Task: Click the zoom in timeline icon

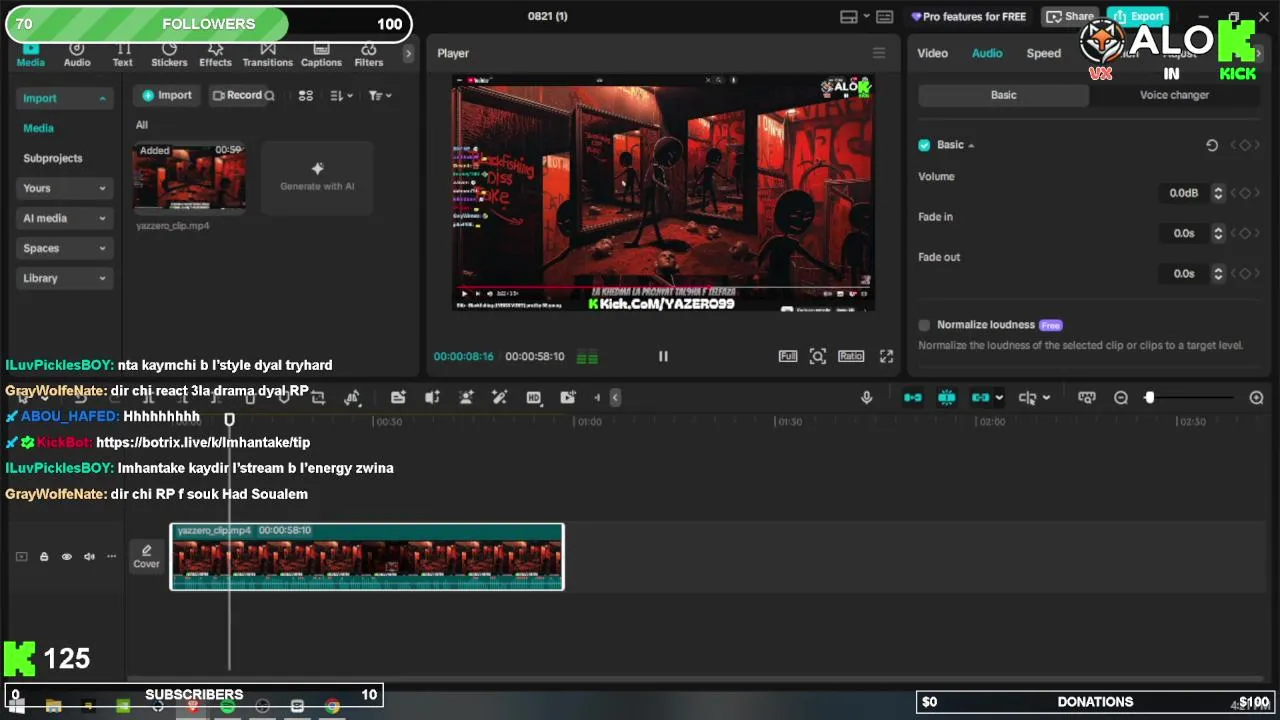Action: coord(1256,398)
